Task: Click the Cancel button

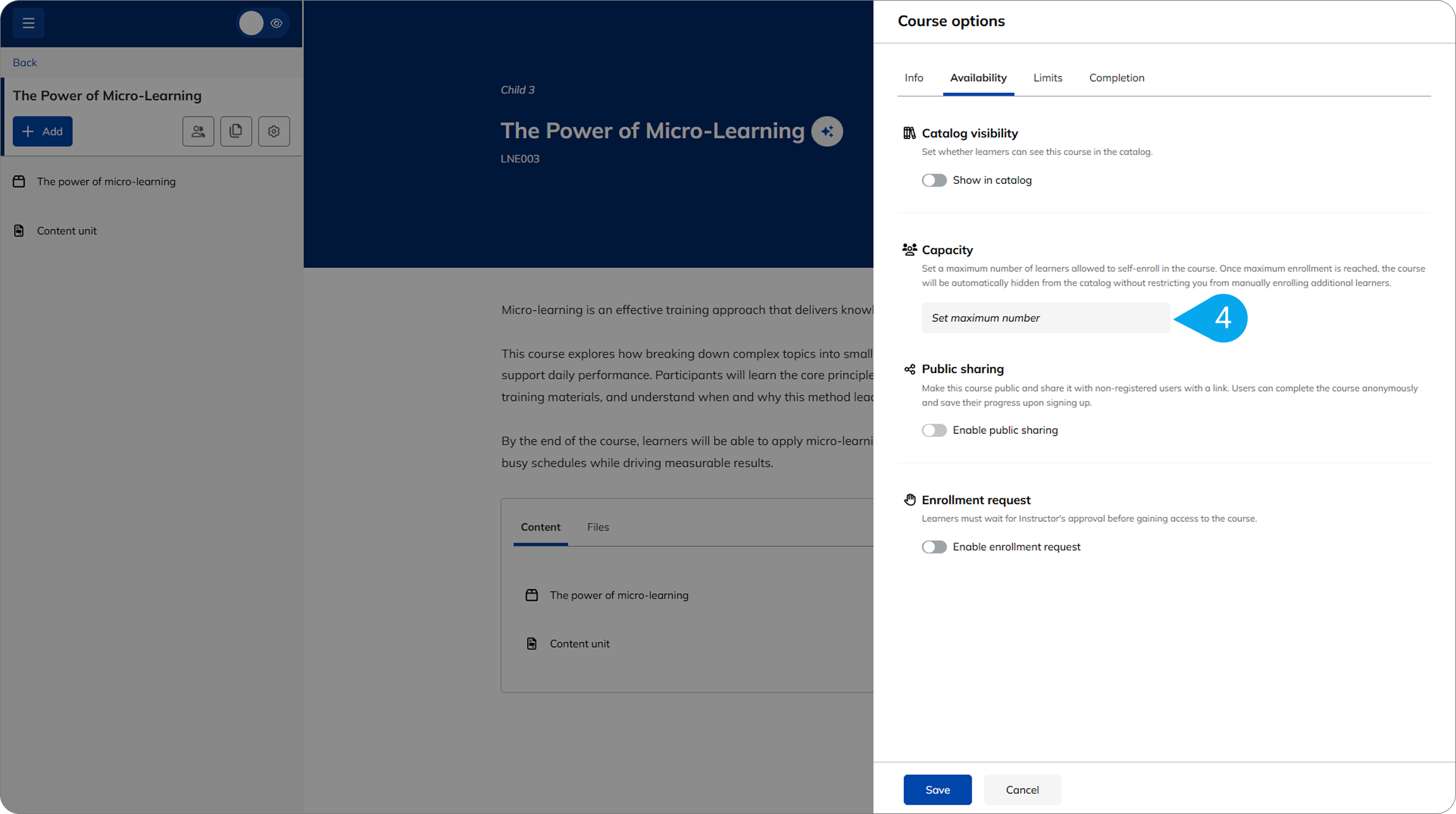Action: coord(1022,789)
